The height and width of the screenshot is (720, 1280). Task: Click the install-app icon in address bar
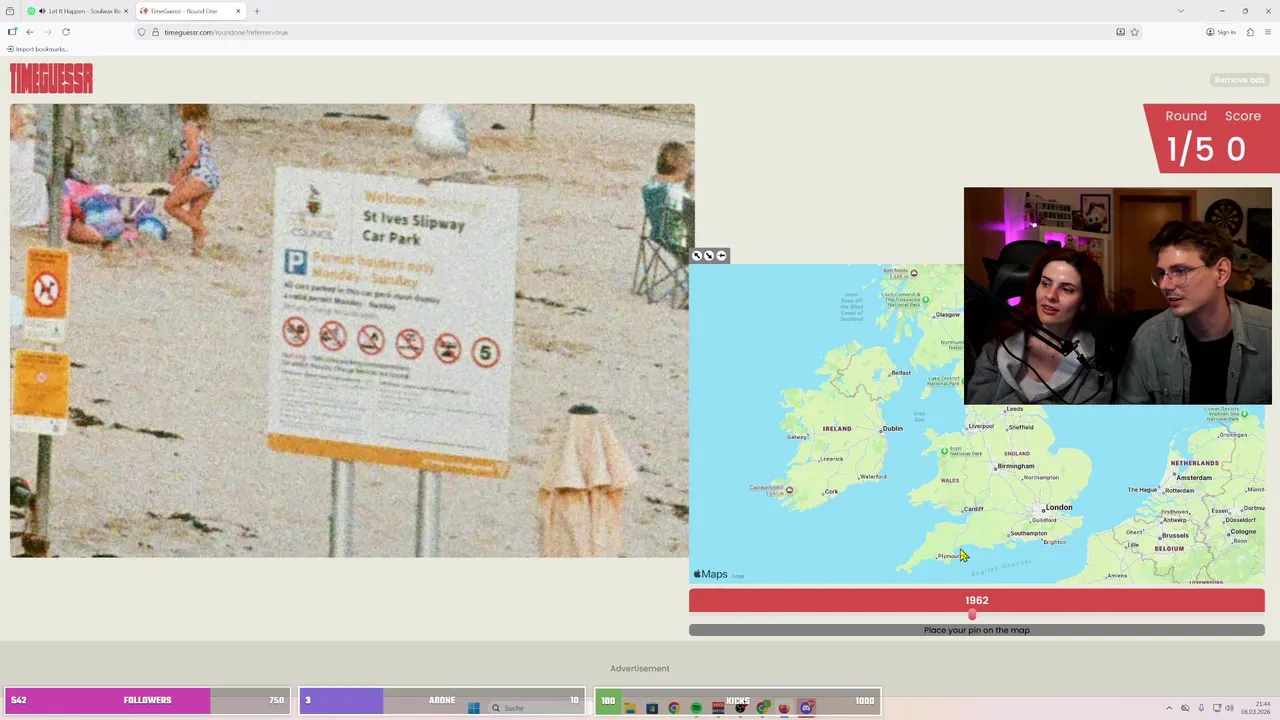tap(1120, 32)
